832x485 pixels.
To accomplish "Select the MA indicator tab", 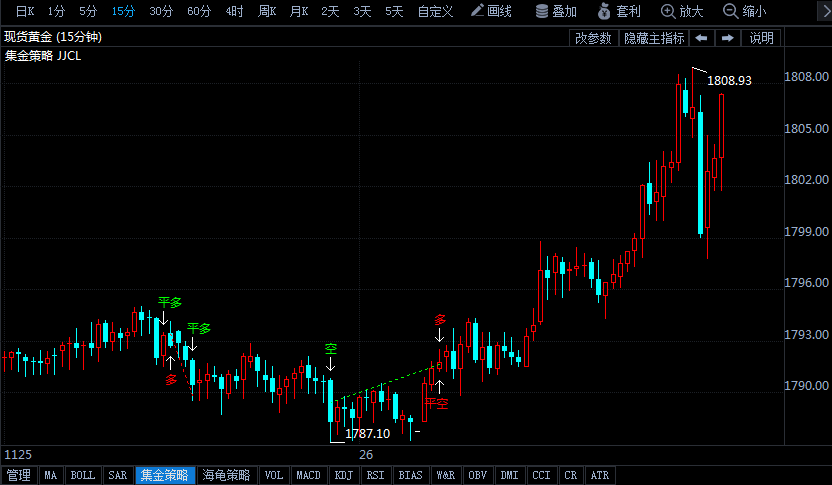I will 50,475.
